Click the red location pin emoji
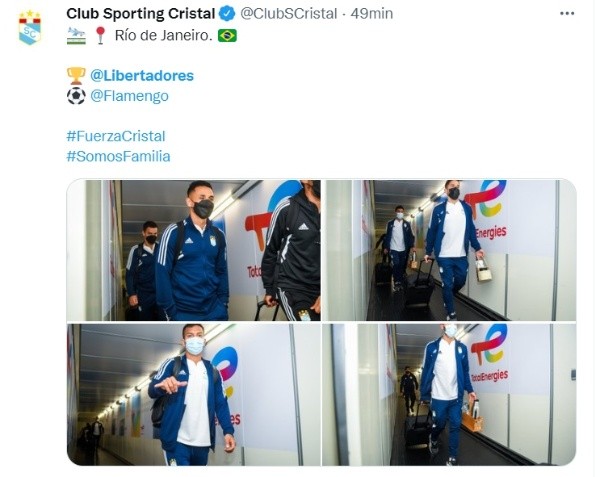Viewport: 600px width, 477px height. click(x=100, y=35)
